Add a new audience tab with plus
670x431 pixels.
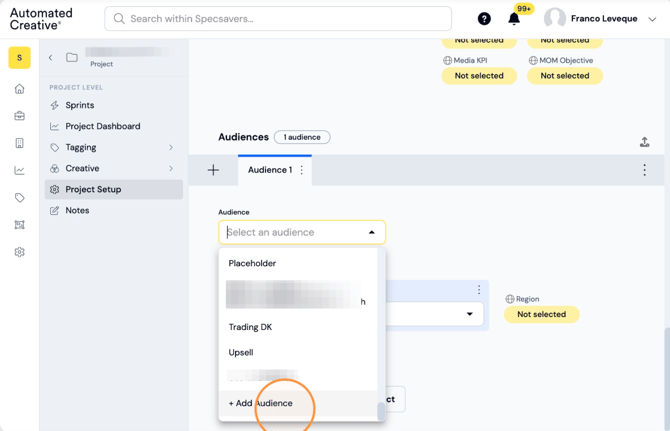point(213,170)
